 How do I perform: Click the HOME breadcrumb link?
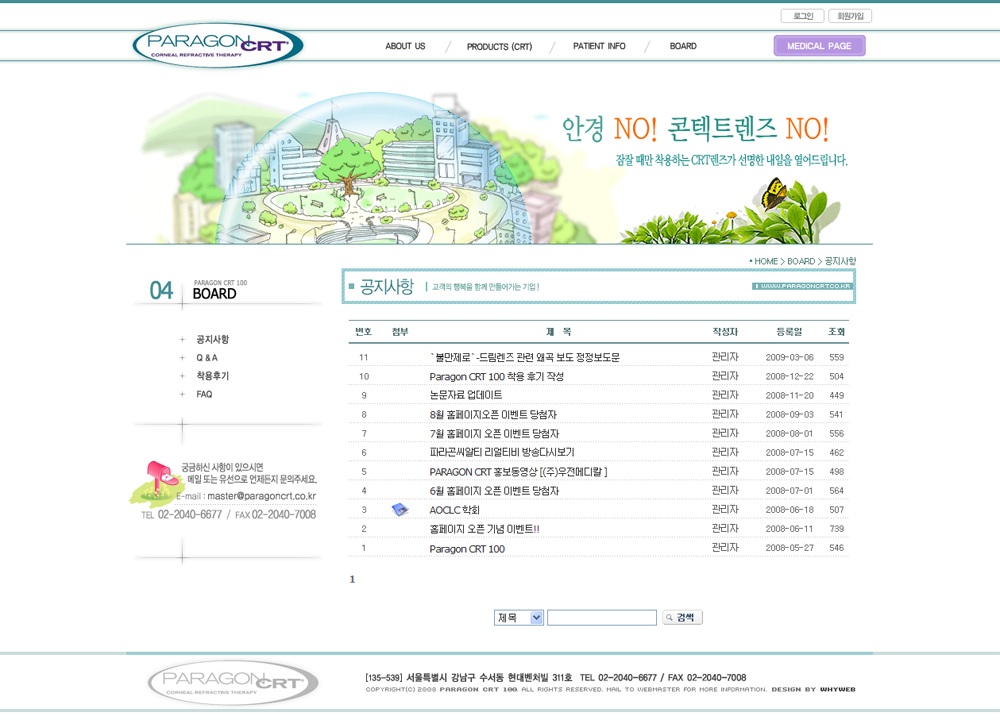765,261
